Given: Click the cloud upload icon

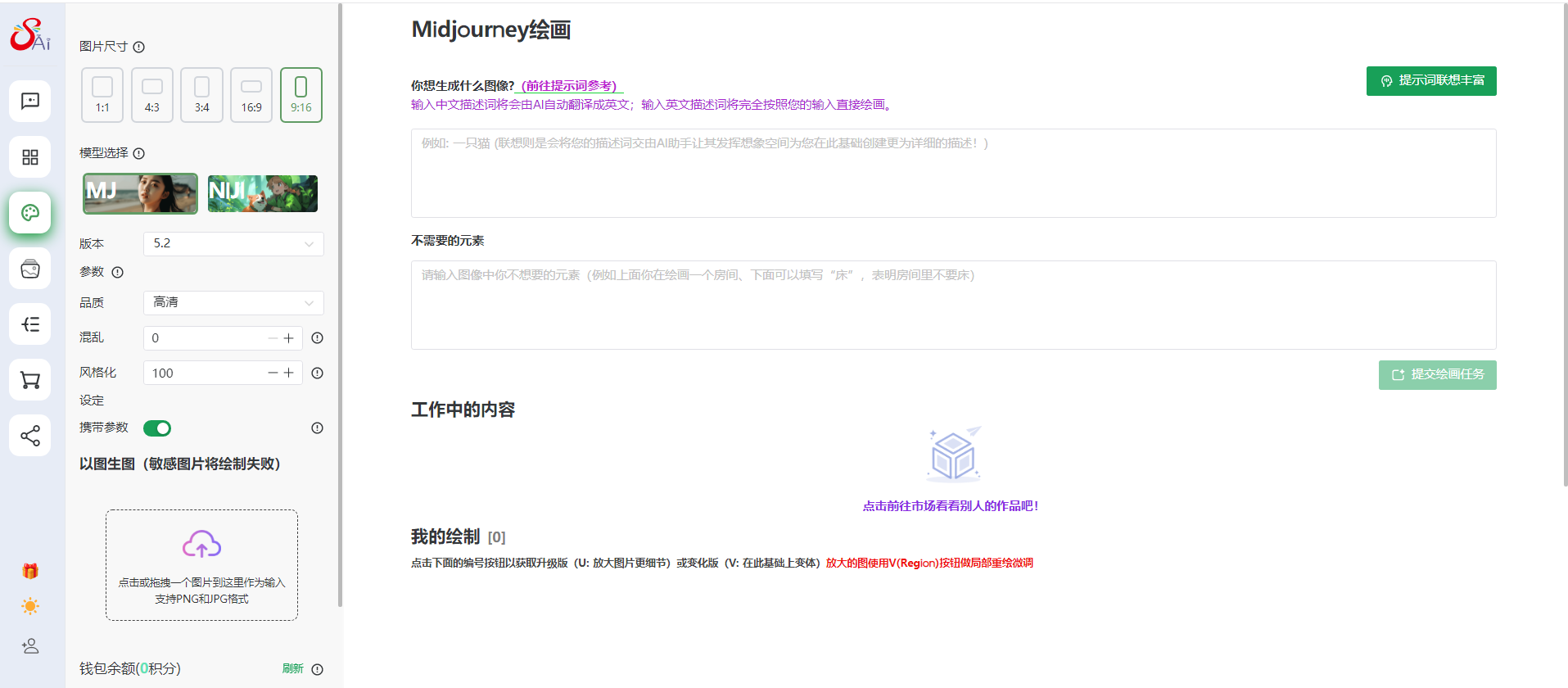Looking at the screenshot, I should (x=201, y=545).
